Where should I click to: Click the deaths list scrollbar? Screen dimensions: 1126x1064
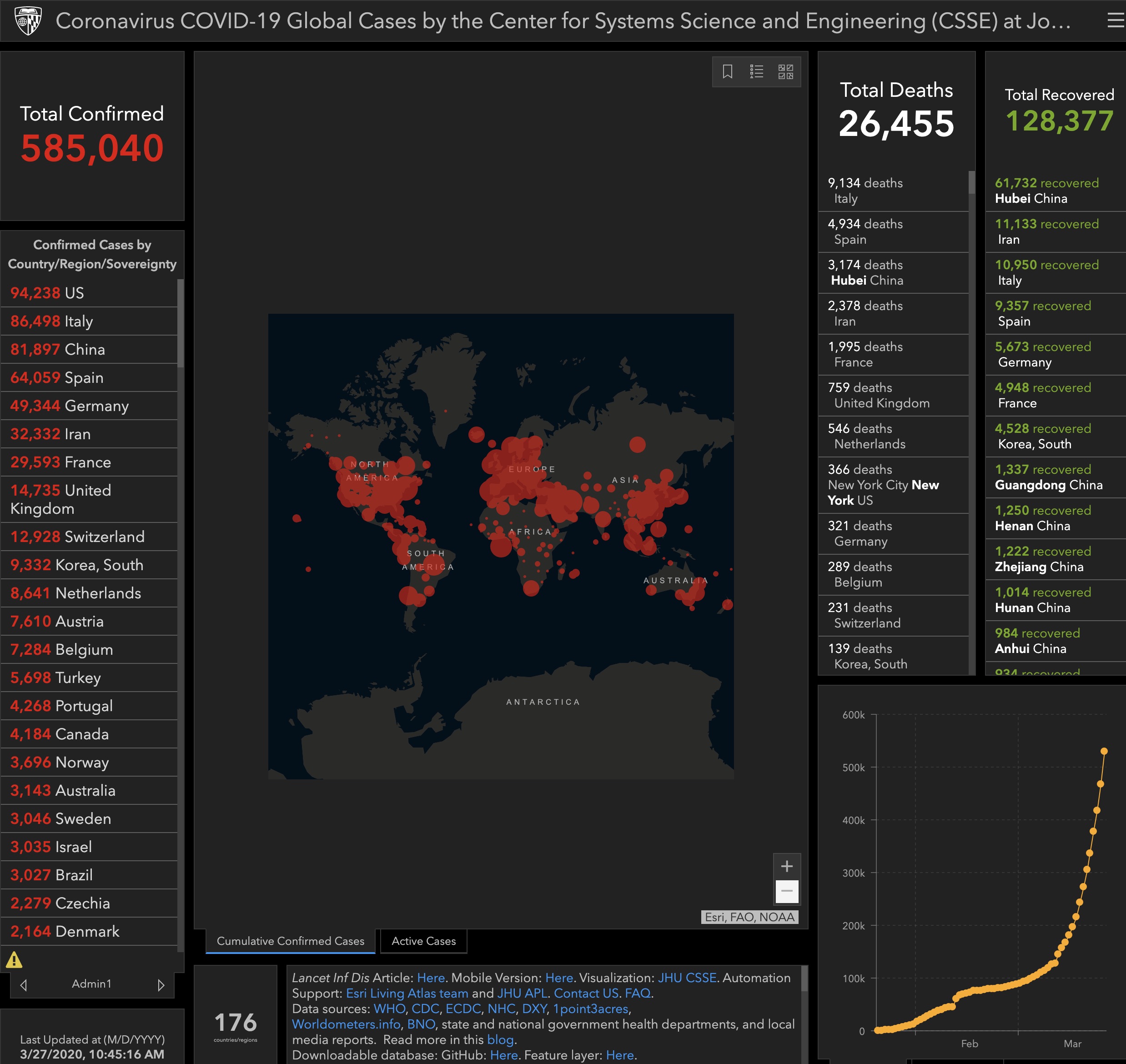[x=971, y=183]
